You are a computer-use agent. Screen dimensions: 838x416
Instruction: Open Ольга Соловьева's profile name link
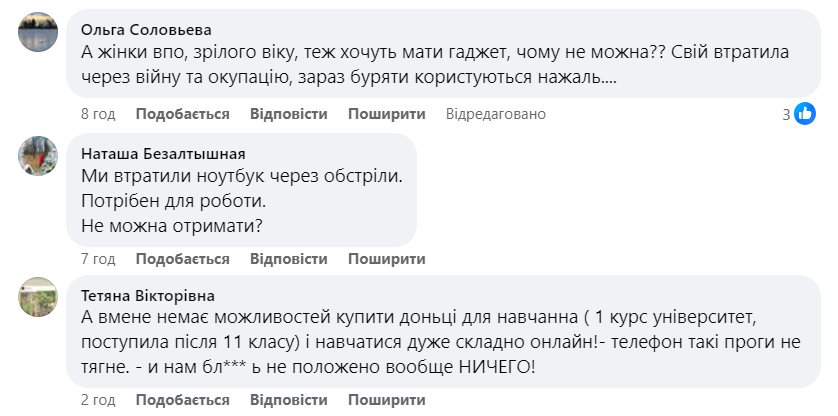pyautogui.click(x=146, y=28)
